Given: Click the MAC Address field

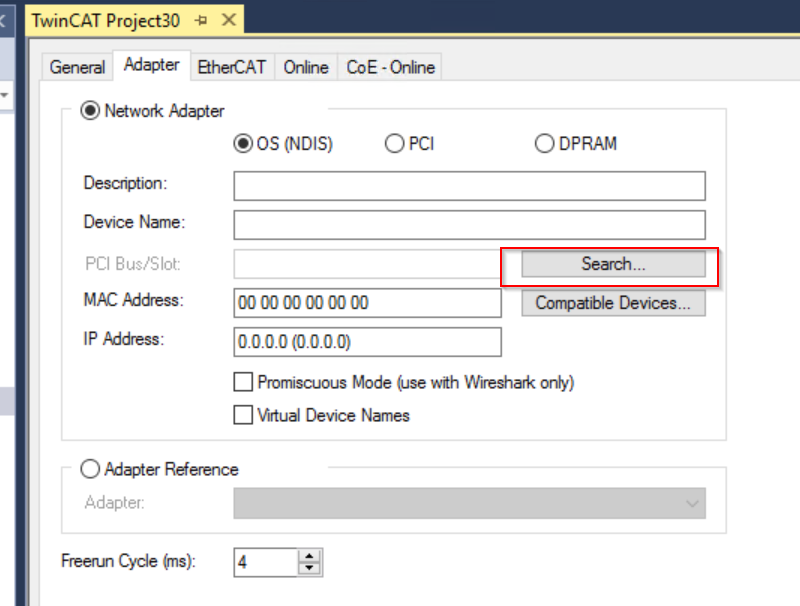Looking at the screenshot, I should click(x=367, y=302).
